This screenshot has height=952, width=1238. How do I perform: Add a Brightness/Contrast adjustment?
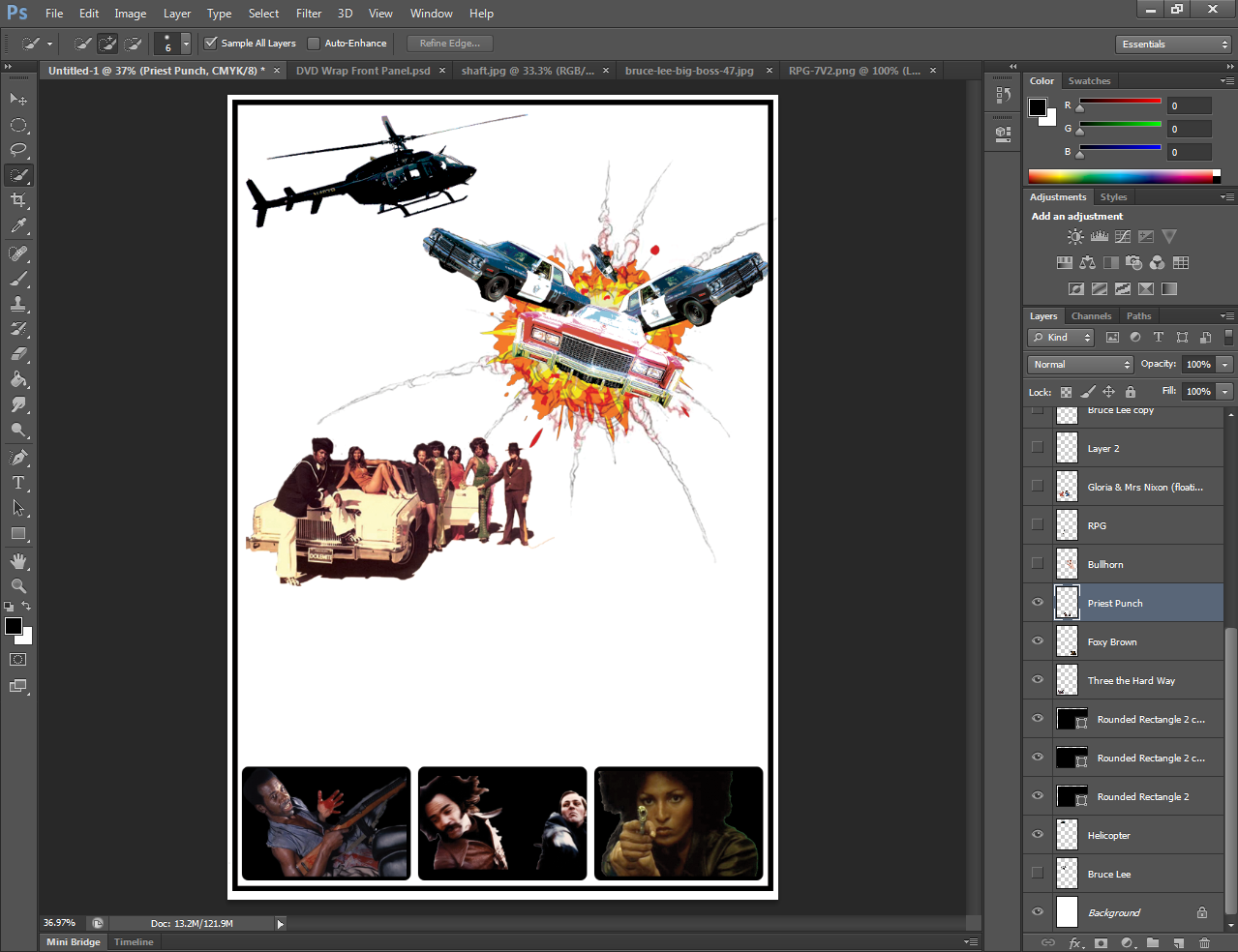tap(1075, 236)
